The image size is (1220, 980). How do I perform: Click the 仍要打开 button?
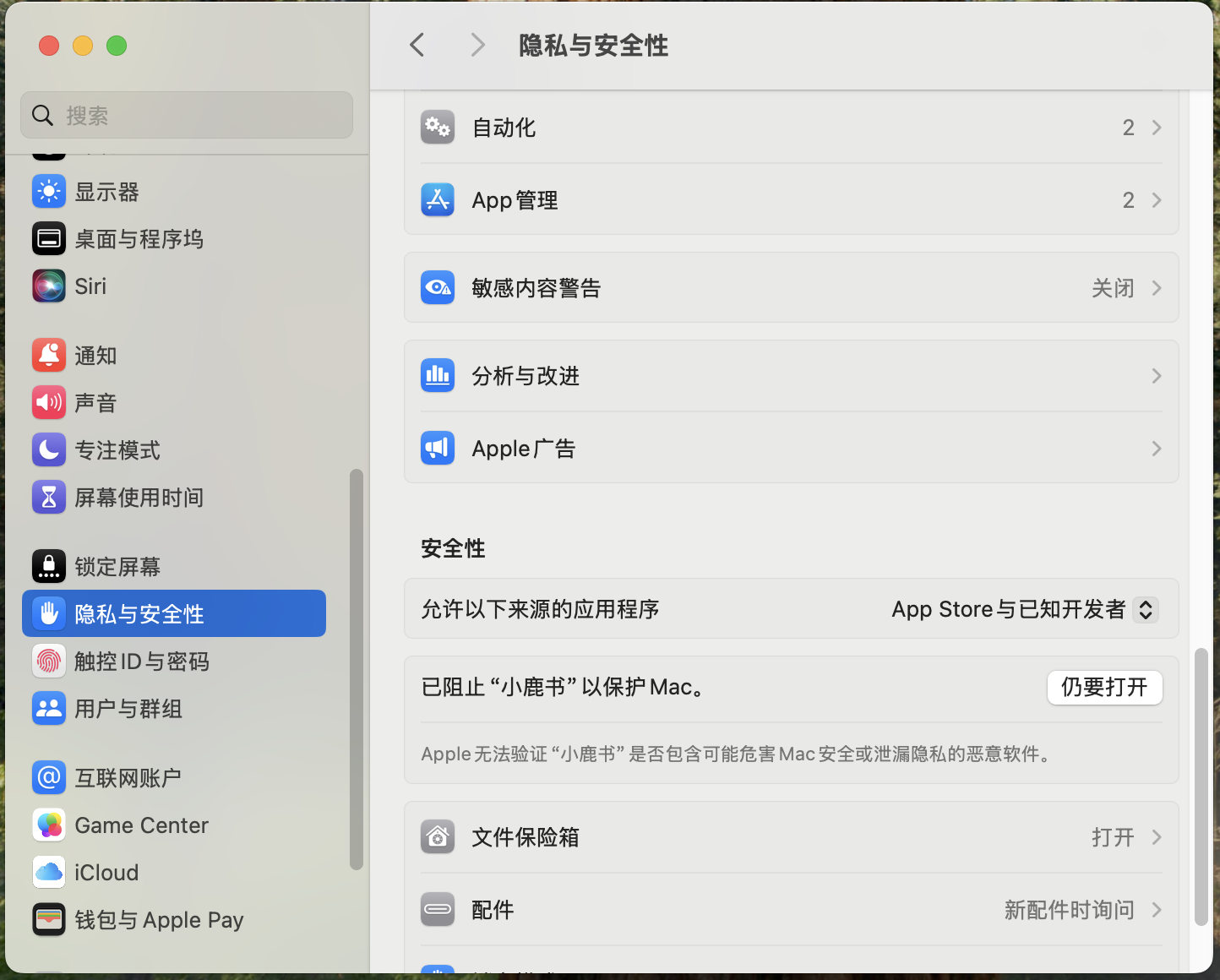point(1105,688)
